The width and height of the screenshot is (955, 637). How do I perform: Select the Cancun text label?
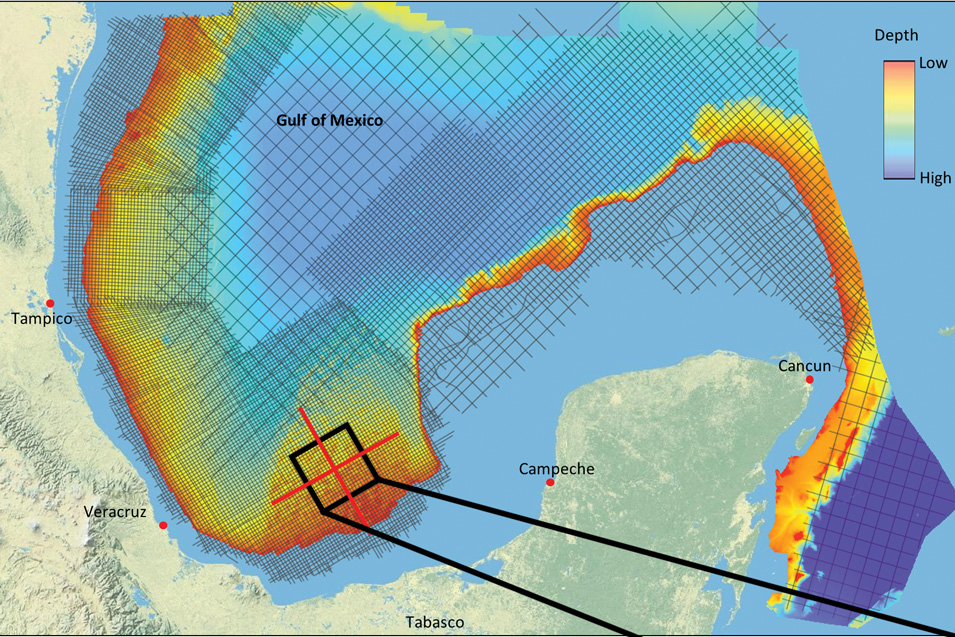806,366
